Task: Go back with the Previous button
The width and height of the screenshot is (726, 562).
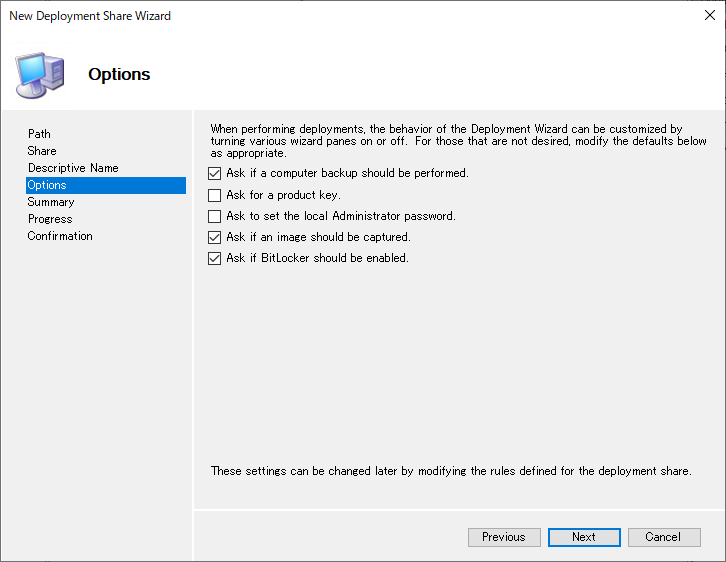Action: (x=504, y=537)
